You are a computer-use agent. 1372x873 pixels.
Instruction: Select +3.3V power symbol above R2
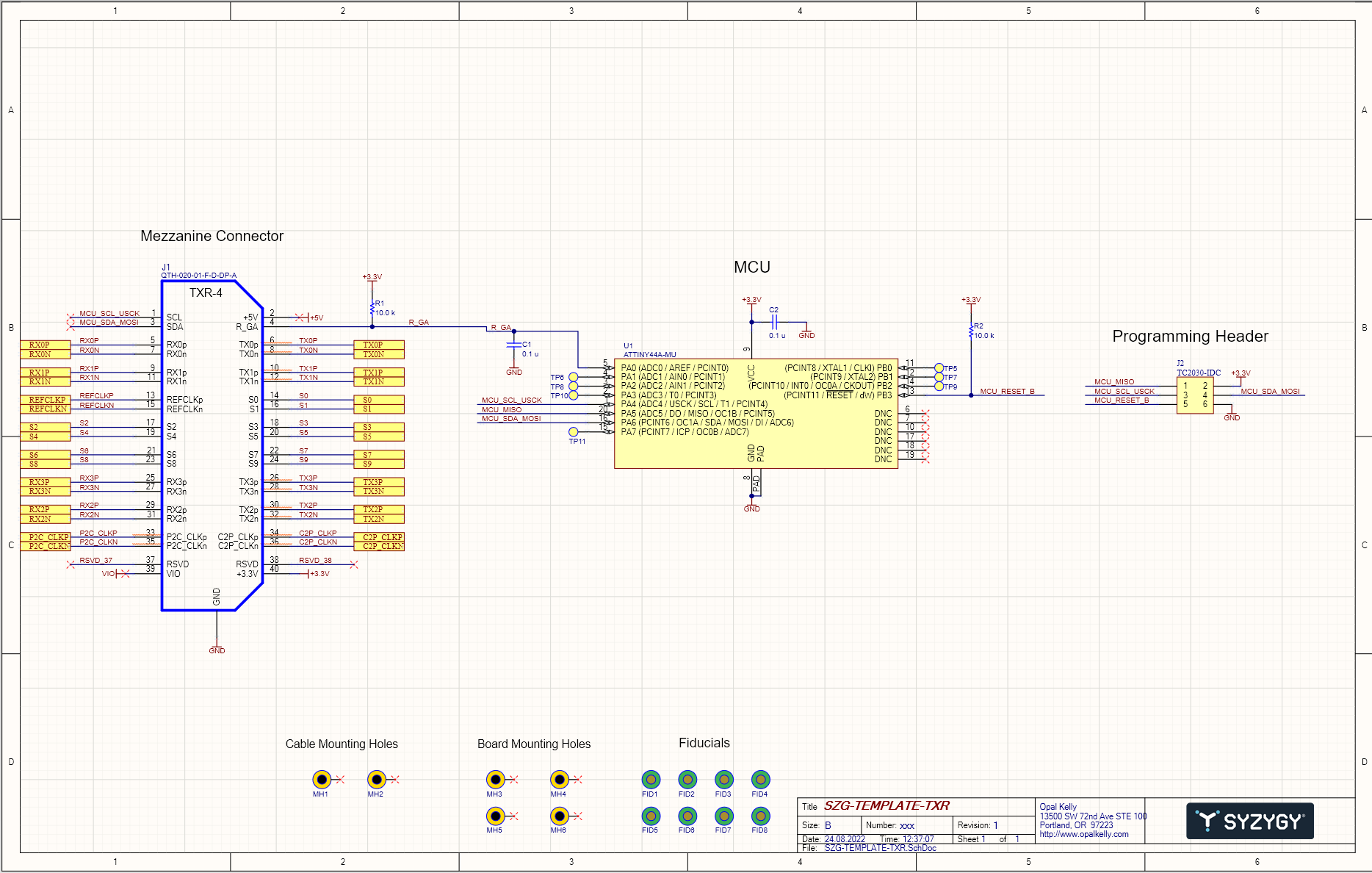coord(971,301)
